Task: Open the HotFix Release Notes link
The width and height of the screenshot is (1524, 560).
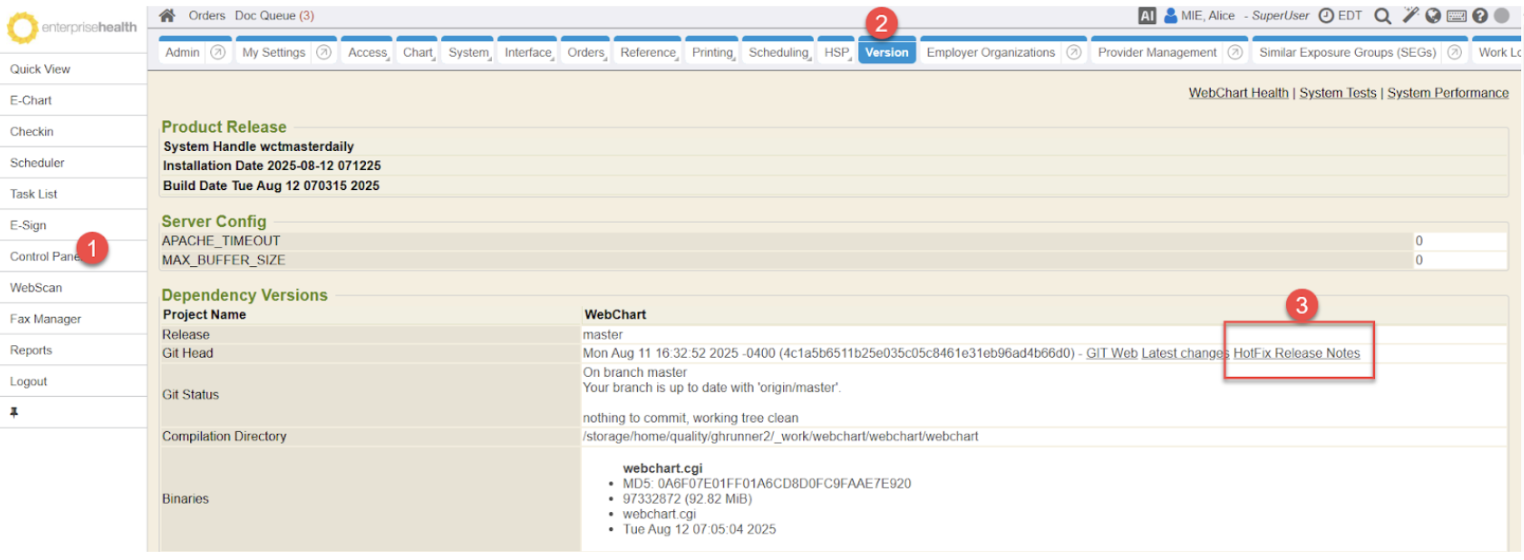Action: click(1296, 353)
